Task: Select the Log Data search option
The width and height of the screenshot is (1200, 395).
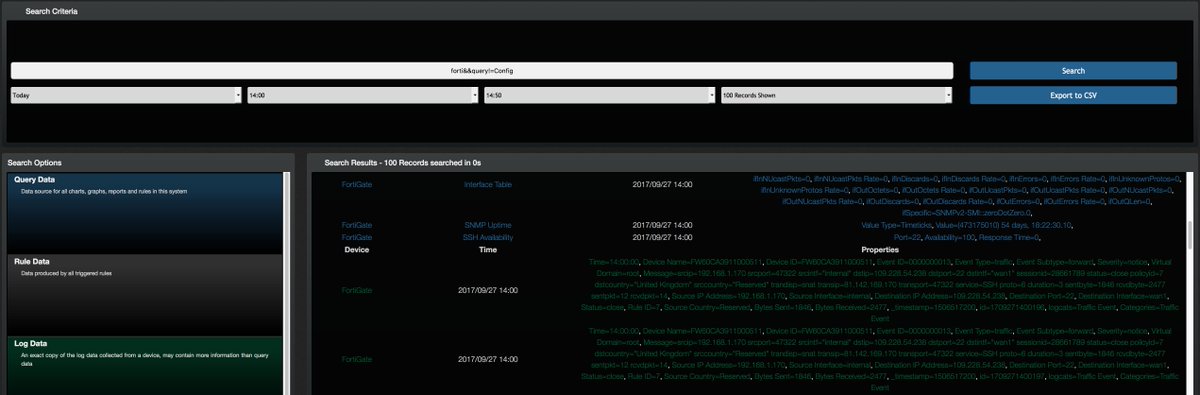Action: [146, 365]
